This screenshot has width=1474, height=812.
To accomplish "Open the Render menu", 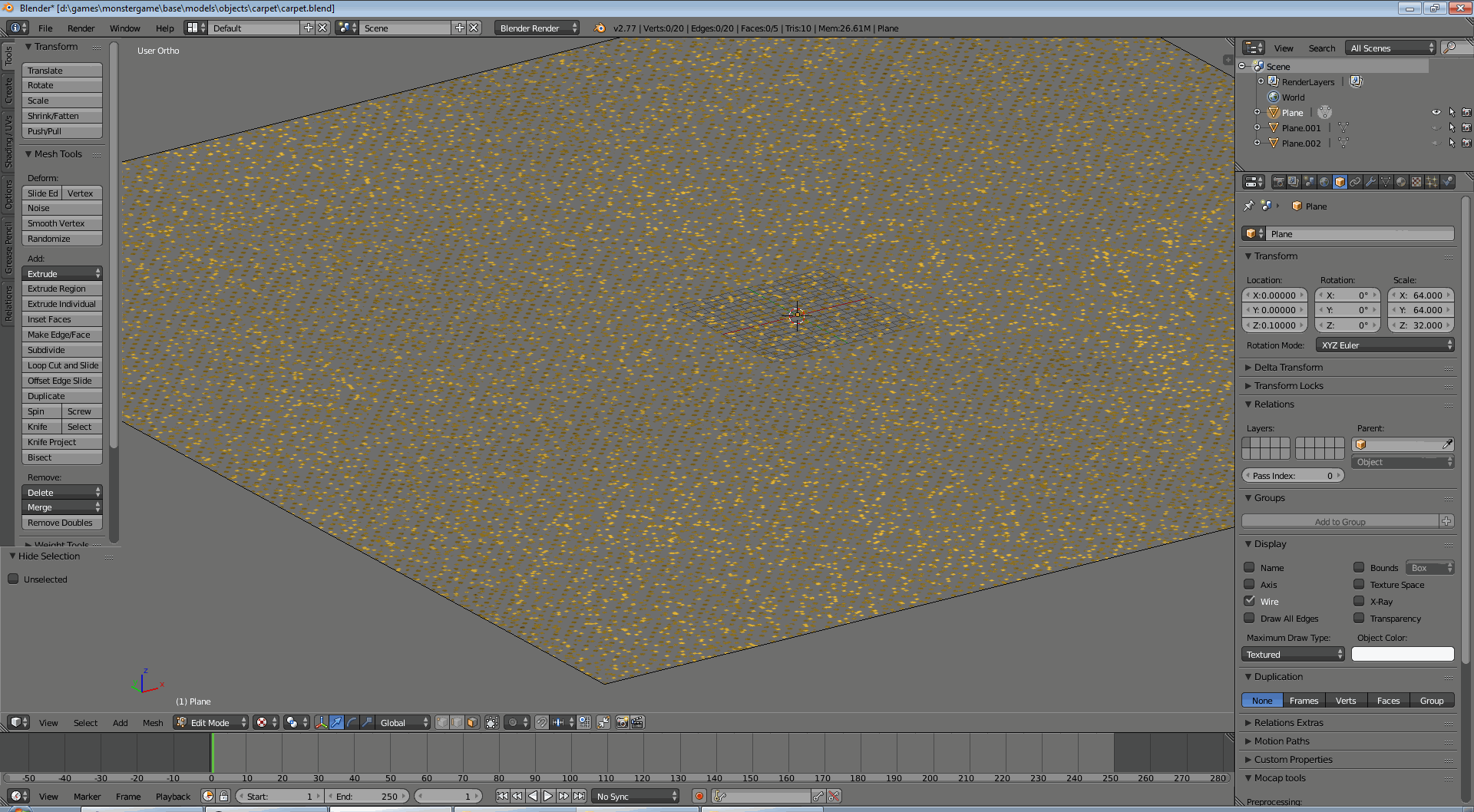I will tap(81, 28).
